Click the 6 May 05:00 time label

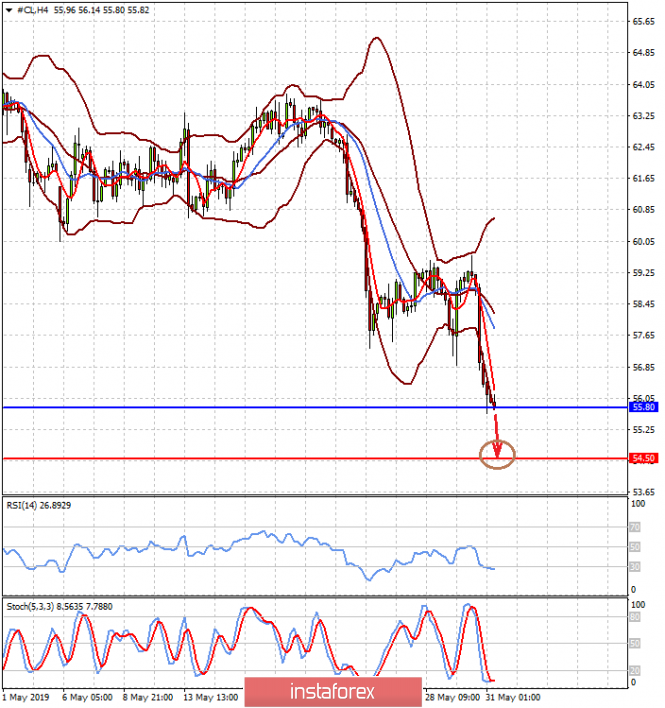(88, 698)
